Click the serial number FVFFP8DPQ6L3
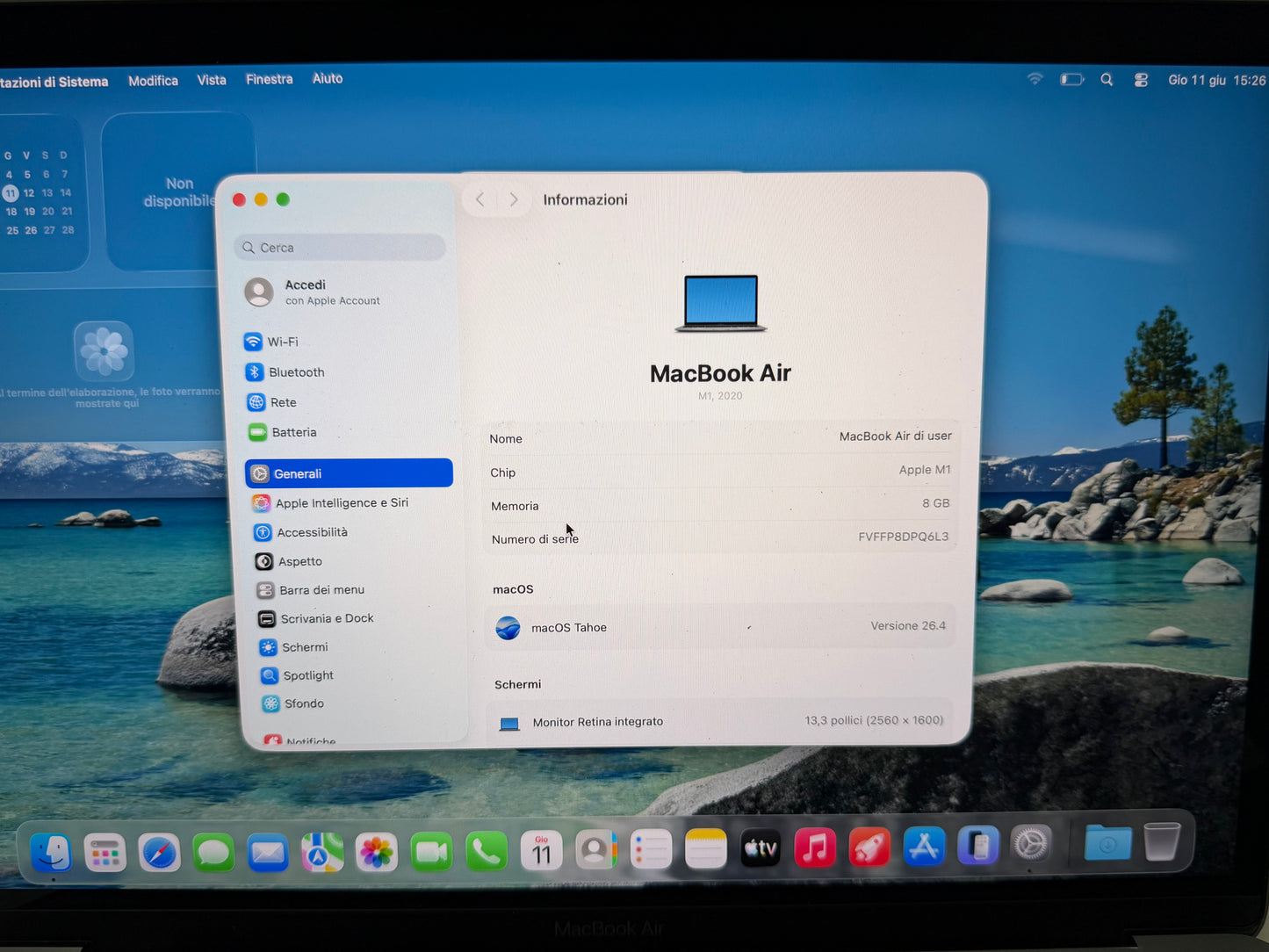This screenshot has width=1269, height=952. (903, 537)
